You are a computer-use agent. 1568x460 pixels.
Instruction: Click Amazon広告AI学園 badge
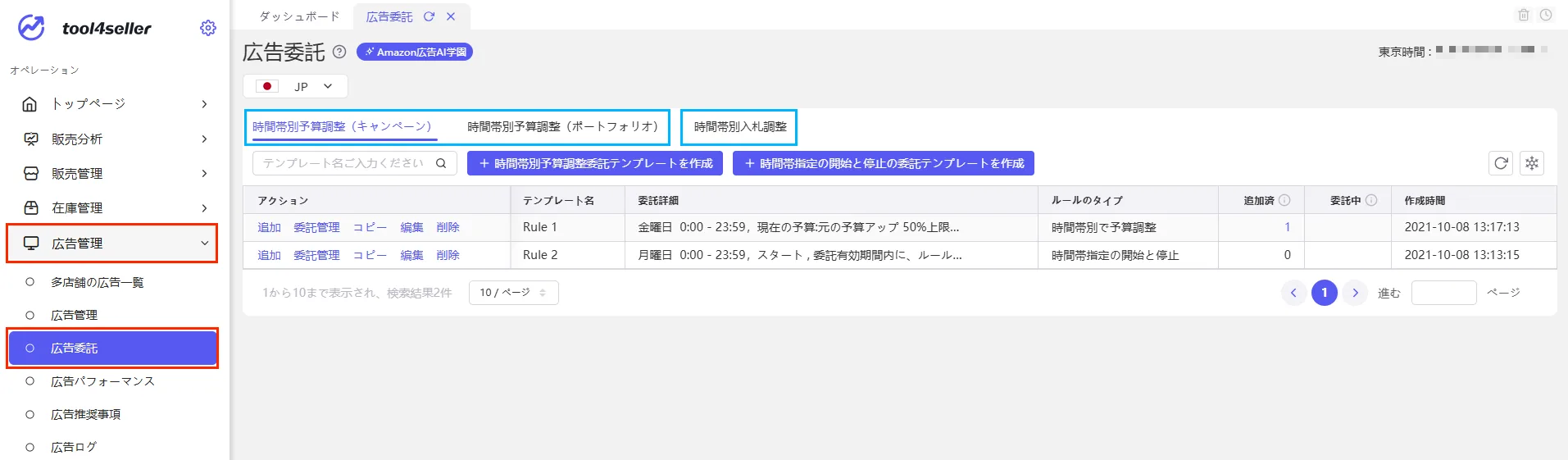pyautogui.click(x=415, y=52)
